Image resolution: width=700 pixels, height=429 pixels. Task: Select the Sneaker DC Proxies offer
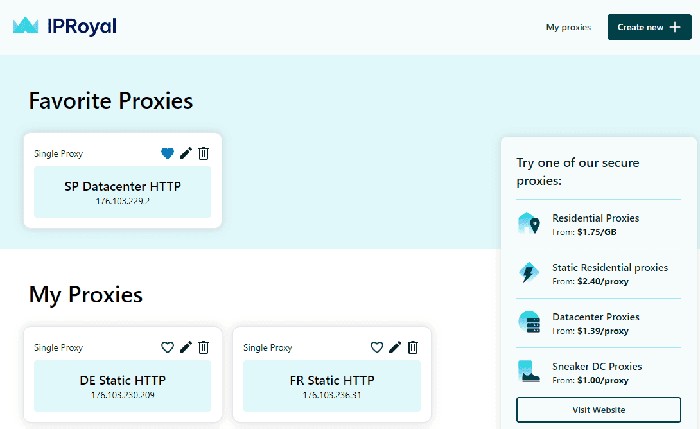pos(595,371)
